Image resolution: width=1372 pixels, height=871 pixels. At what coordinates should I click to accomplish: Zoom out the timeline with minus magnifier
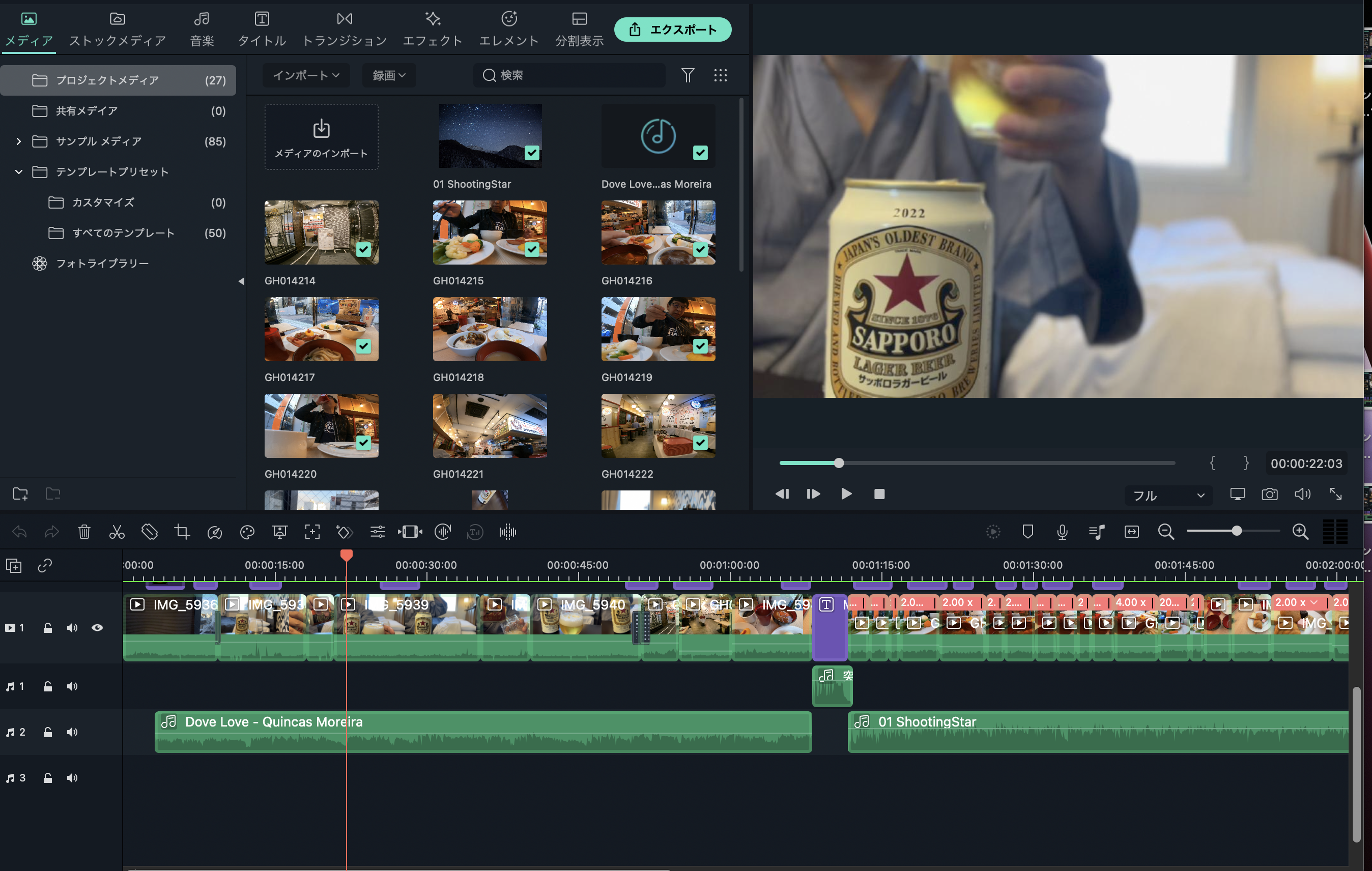1166,532
